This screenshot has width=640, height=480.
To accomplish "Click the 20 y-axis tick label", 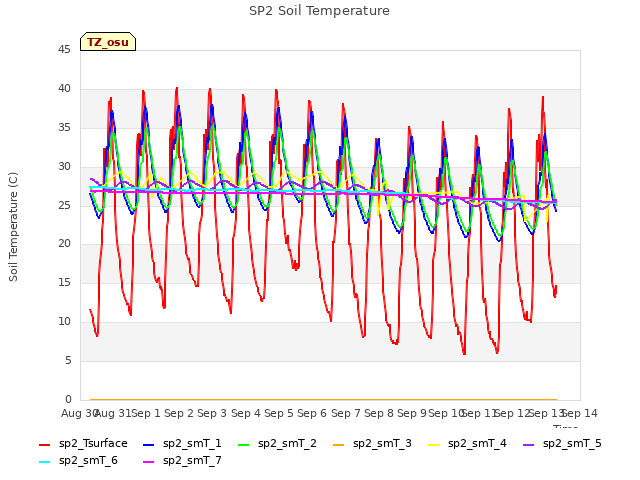I will click(x=64, y=244).
